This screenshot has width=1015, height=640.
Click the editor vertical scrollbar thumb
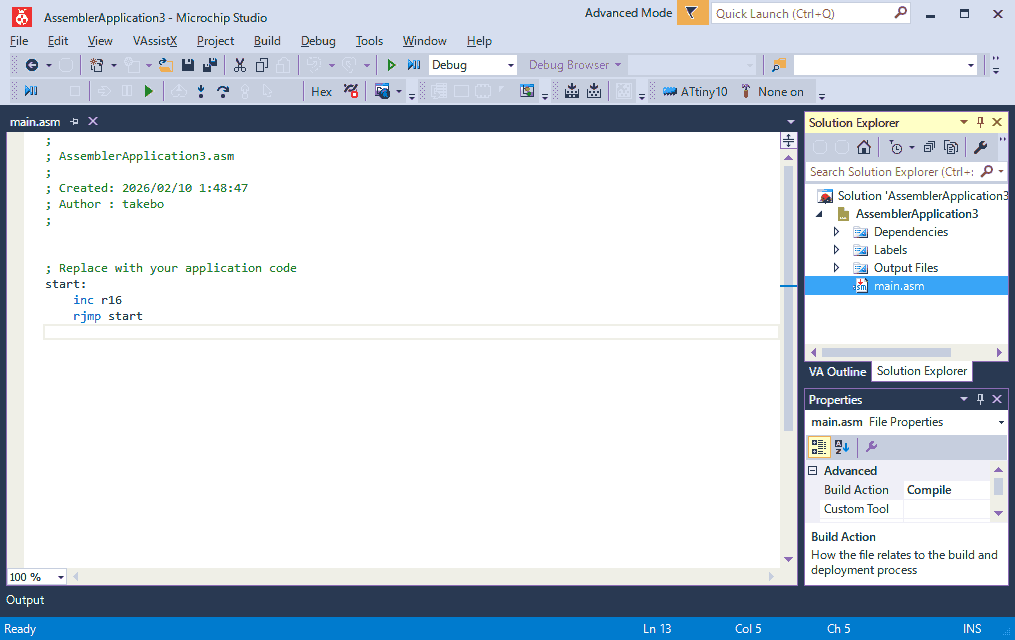tap(788, 298)
